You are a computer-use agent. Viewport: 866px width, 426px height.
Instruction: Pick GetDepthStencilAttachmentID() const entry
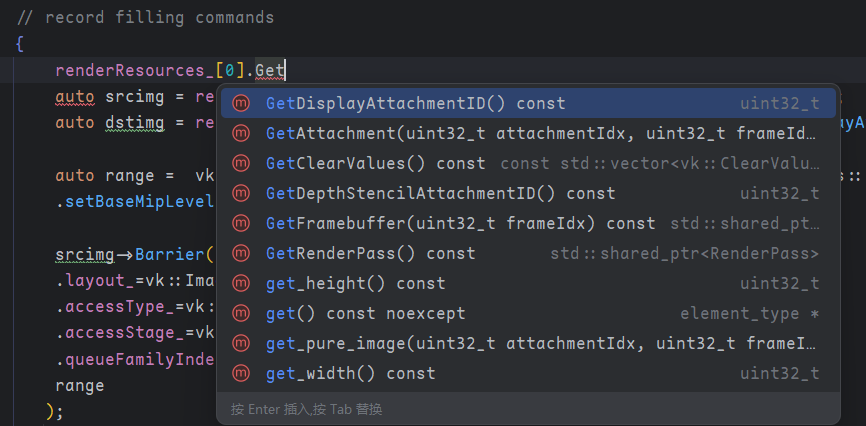coord(440,193)
